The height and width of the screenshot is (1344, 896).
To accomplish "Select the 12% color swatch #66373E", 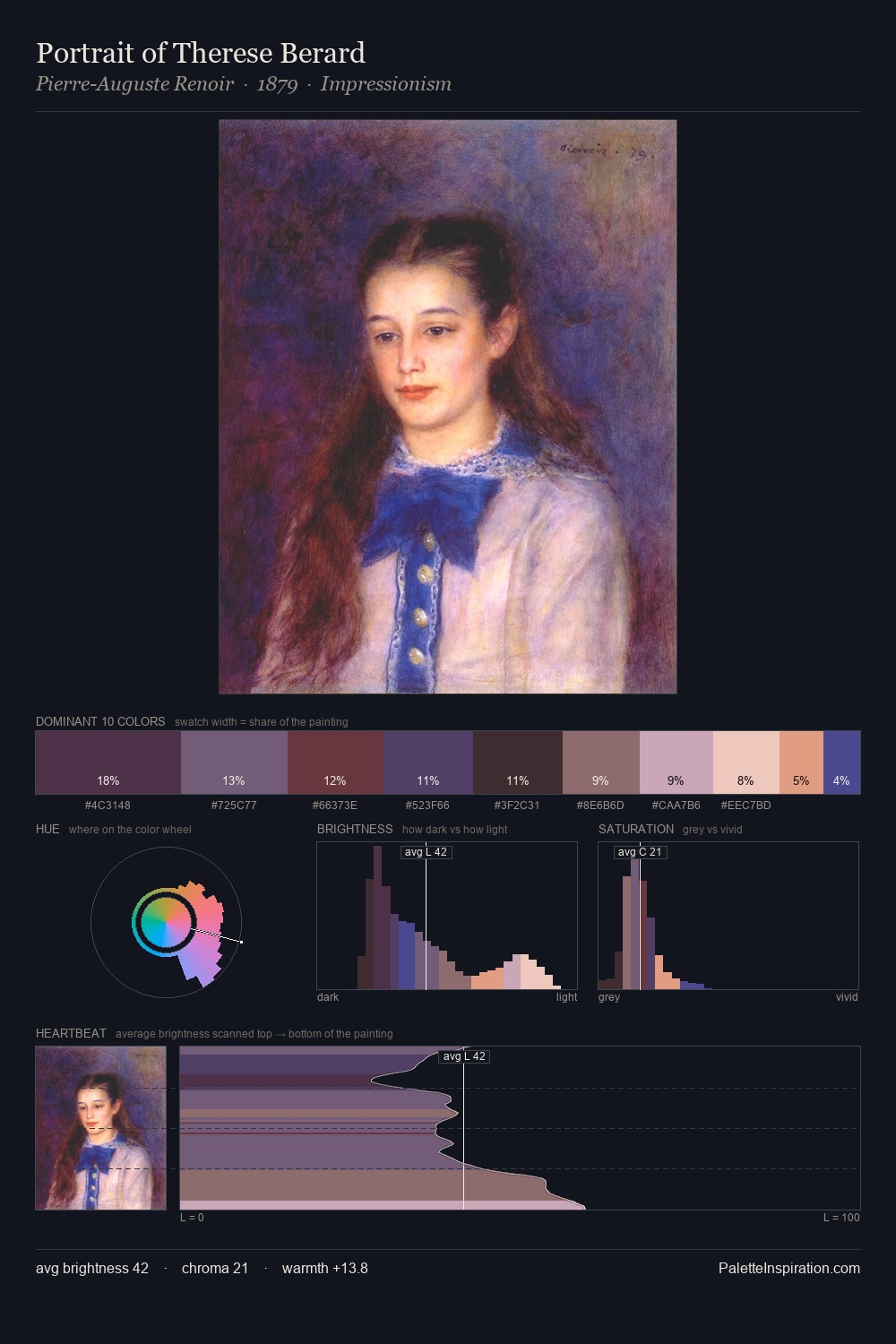I will (x=335, y=762).
